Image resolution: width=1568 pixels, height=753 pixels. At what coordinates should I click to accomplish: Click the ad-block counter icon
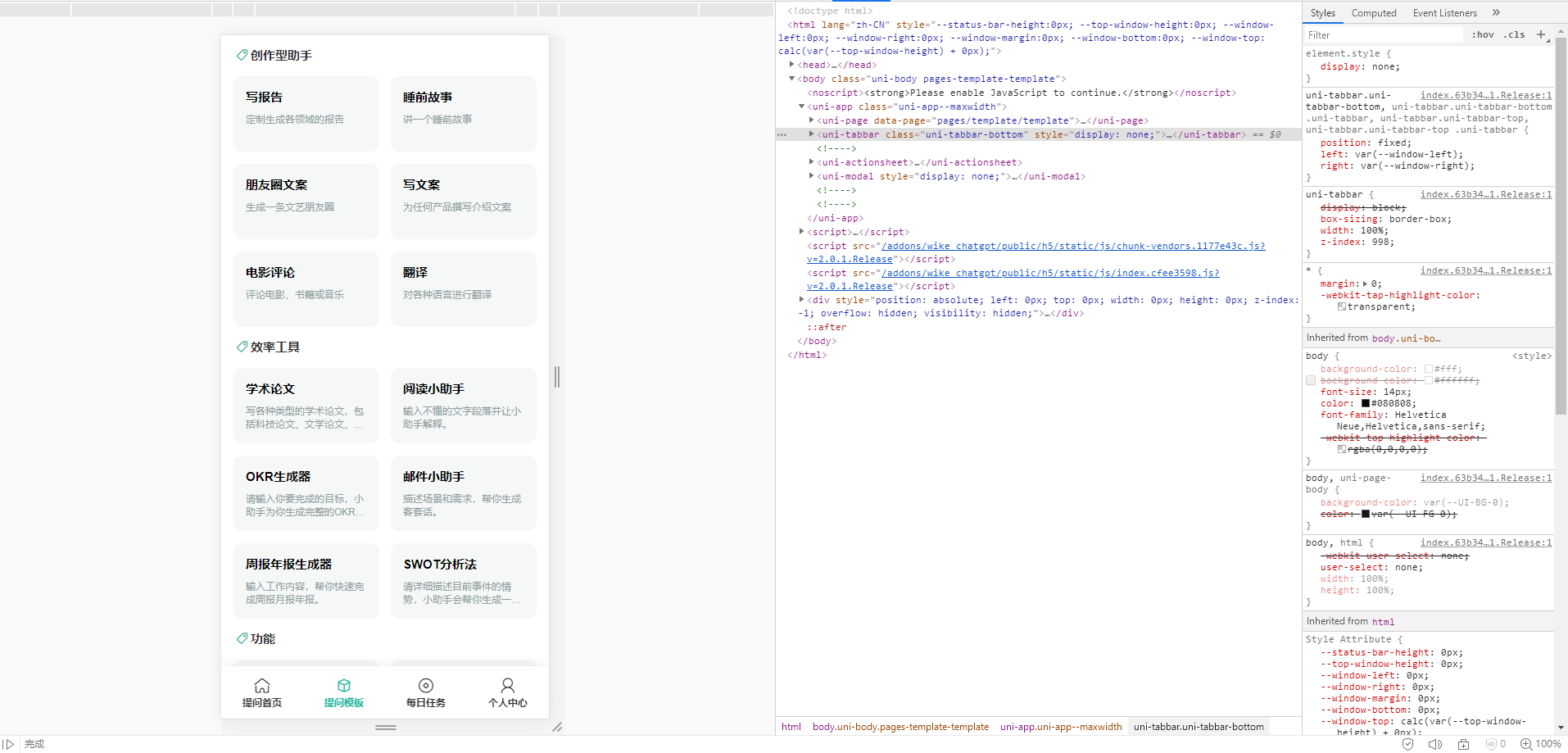click(1496, 744)
